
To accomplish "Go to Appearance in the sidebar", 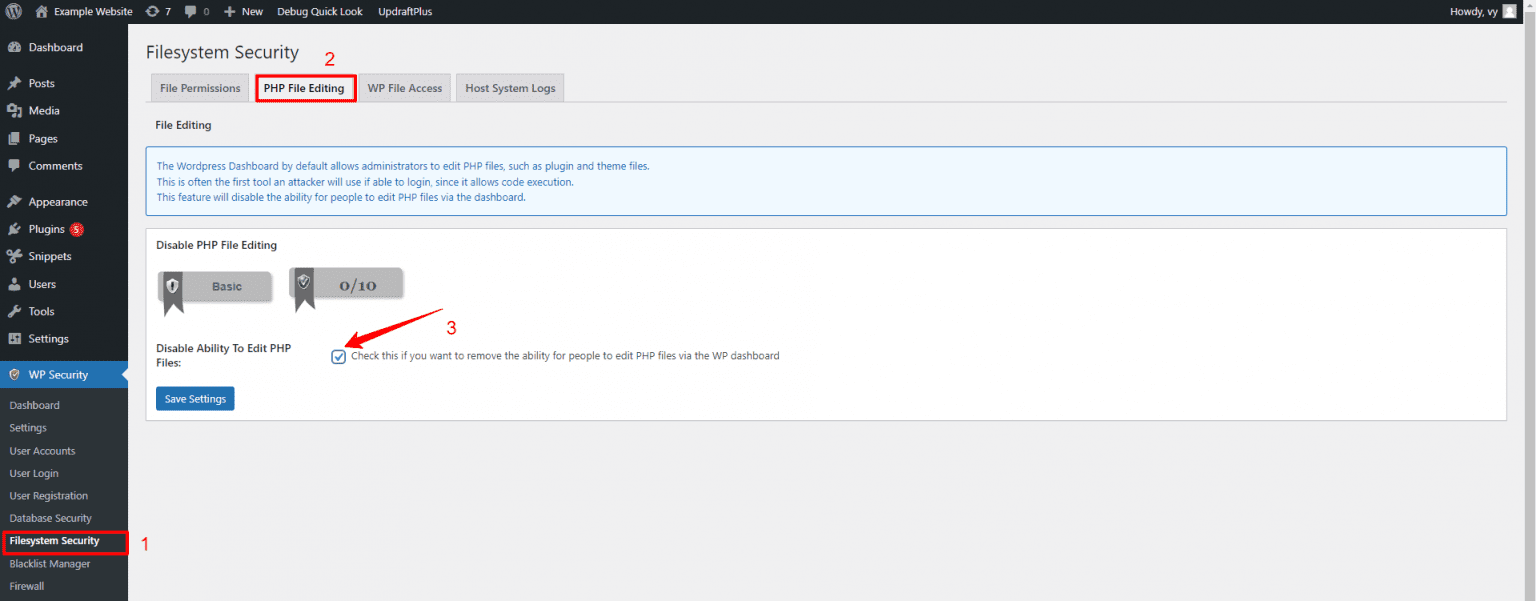I will [x=57, y=202].
